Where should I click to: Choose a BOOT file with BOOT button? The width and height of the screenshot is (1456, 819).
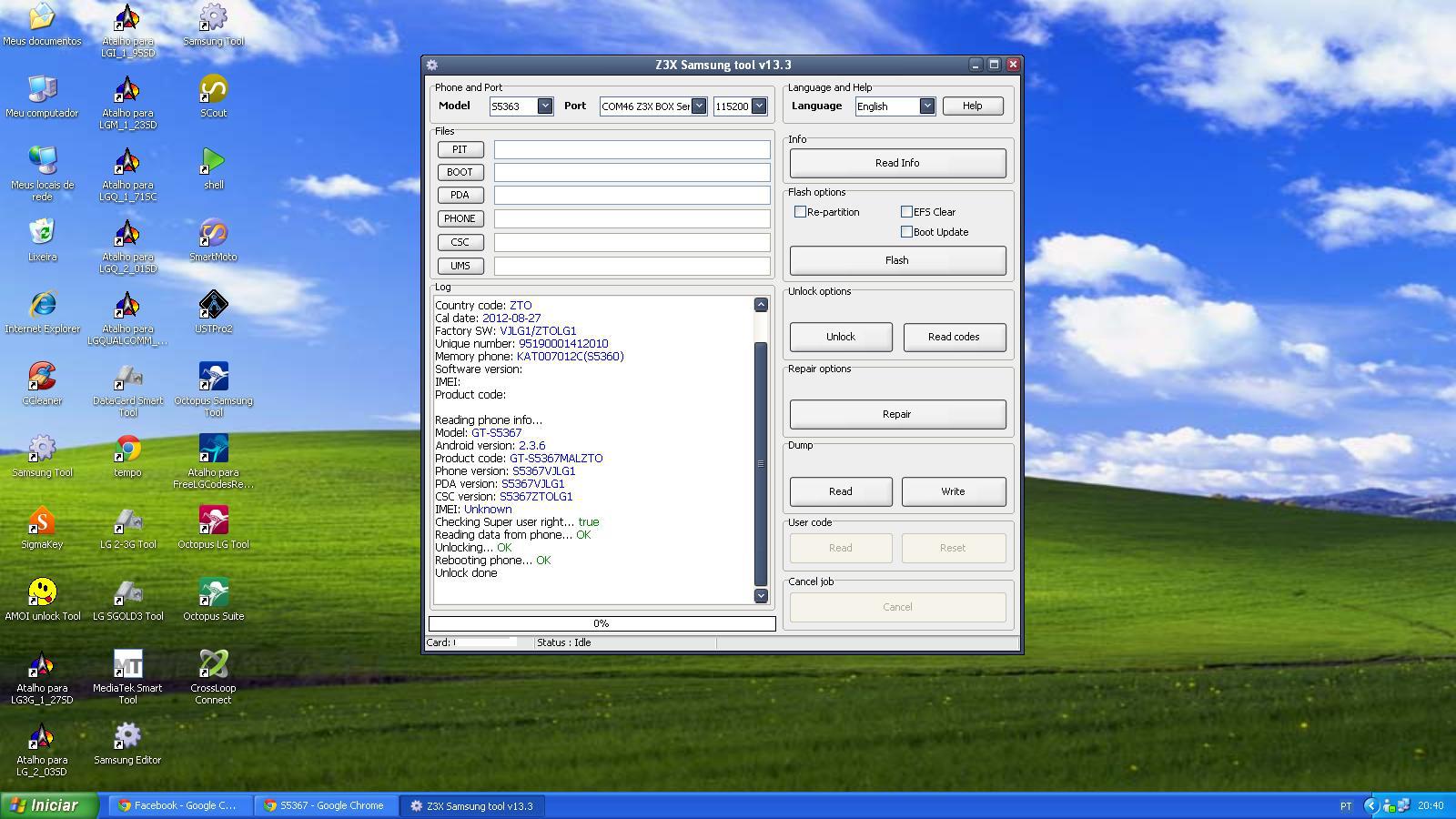(x=460, y=172)
